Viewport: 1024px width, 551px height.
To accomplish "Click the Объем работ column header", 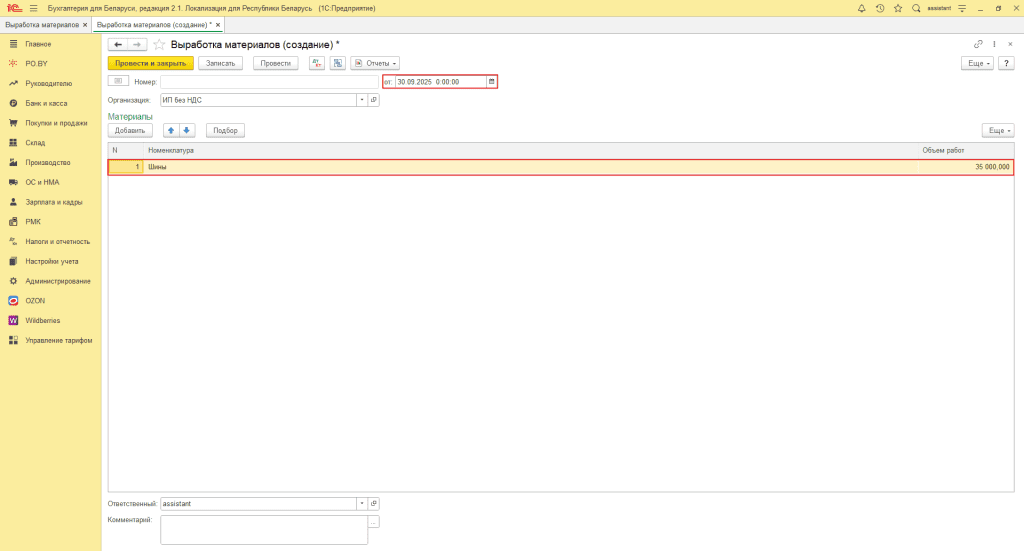I will coord(966,150).
